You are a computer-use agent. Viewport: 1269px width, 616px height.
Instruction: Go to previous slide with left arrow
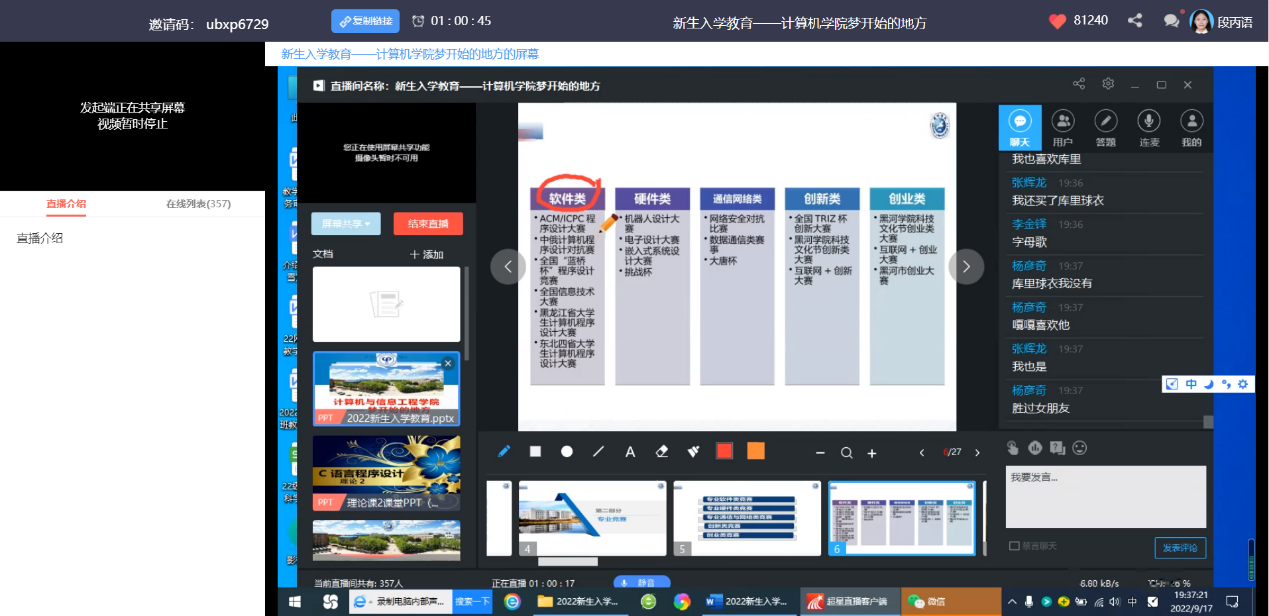click(508, 266)
